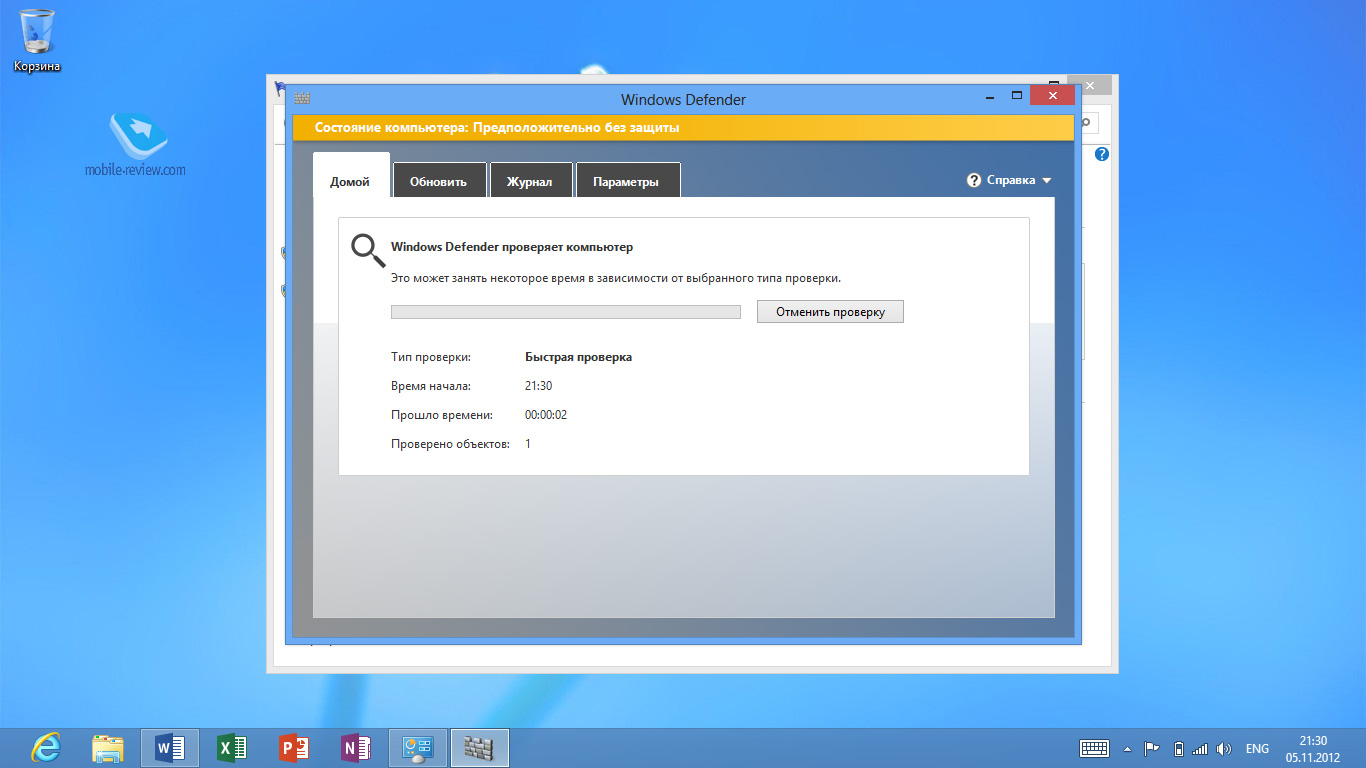The image size is (1366, 768).
Task: Open the Журнал tab
Action: [x=530, y=180]
